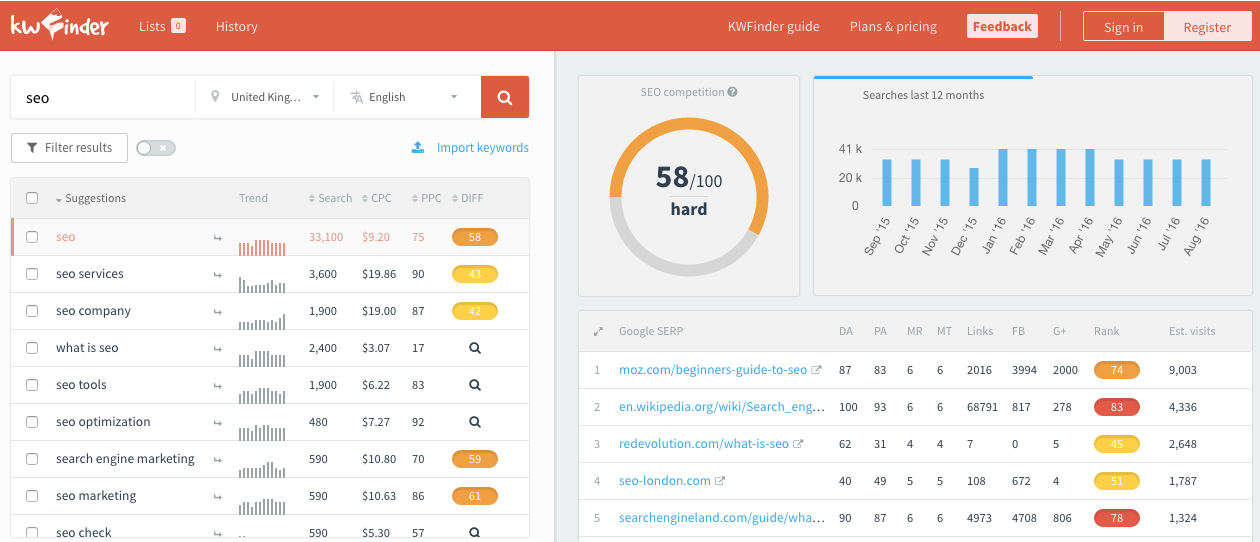Tick the checkbox for seo tools
This screenshot has width=1260, height=542.
tap(32, 385)
